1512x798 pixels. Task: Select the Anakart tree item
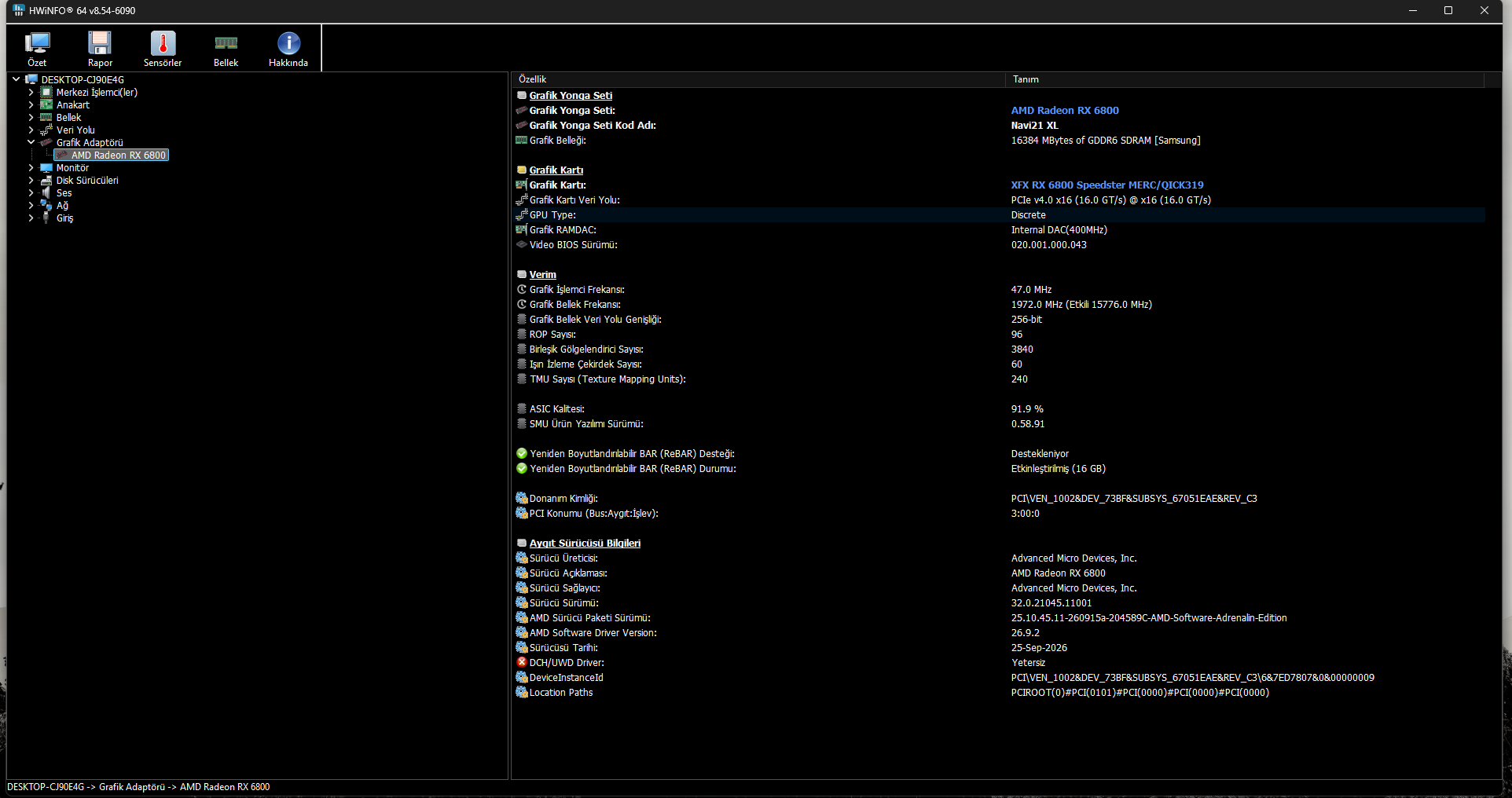click(x=73, y=104)
